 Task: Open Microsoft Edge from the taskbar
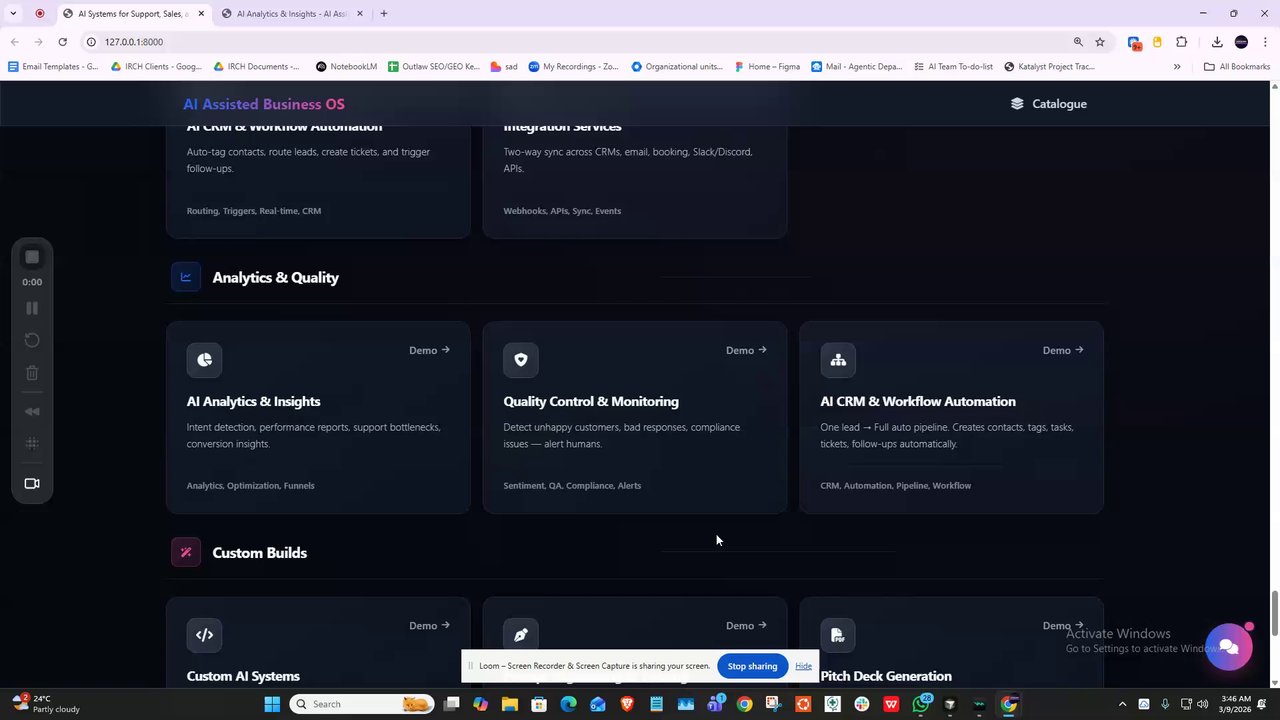tap(568, 704)
